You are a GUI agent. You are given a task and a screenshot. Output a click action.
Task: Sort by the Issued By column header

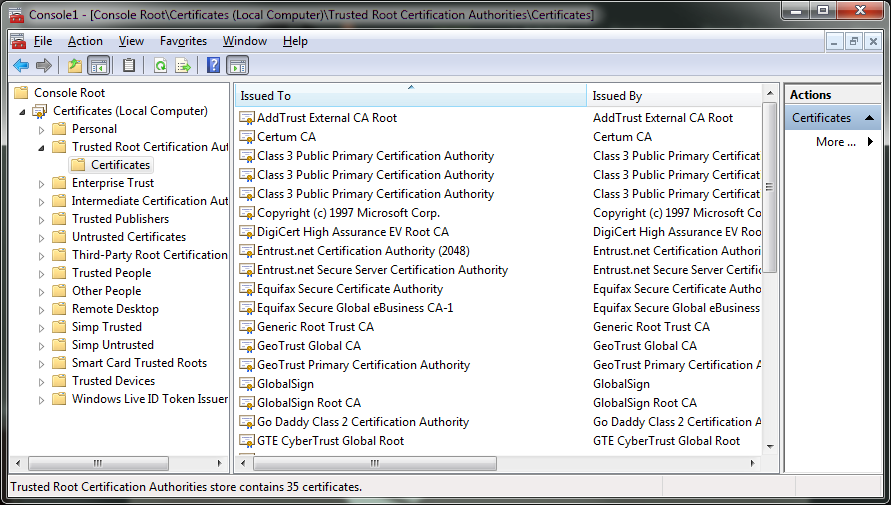(675, 95)
